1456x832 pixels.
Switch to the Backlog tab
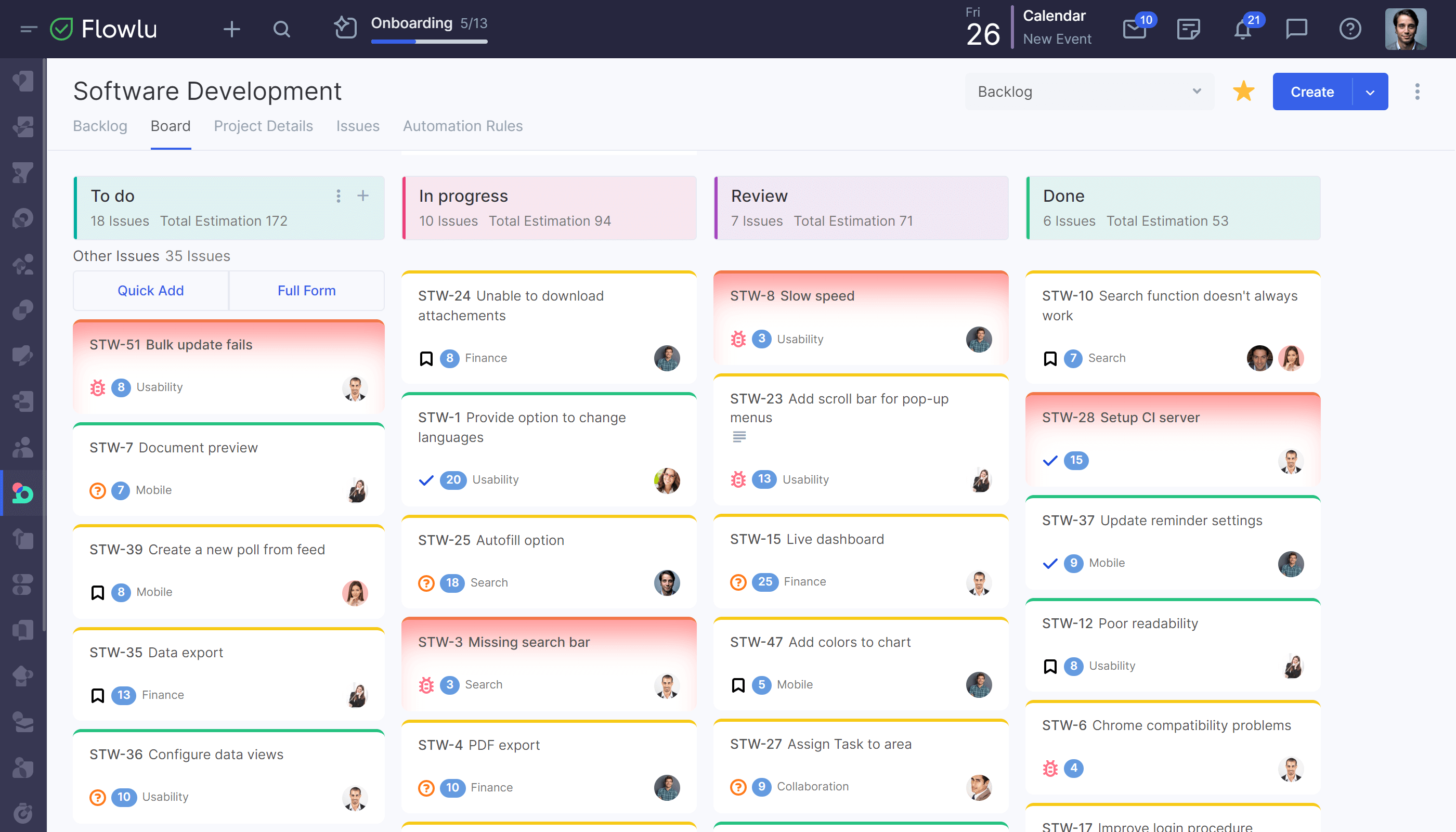coord(100,126)
